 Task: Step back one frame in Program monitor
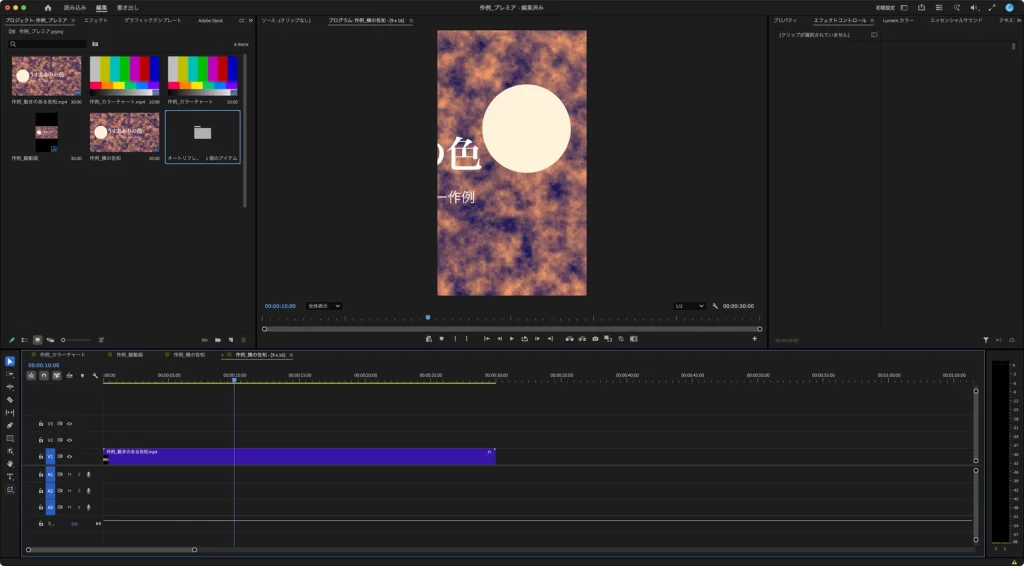(x=500, y=339)
